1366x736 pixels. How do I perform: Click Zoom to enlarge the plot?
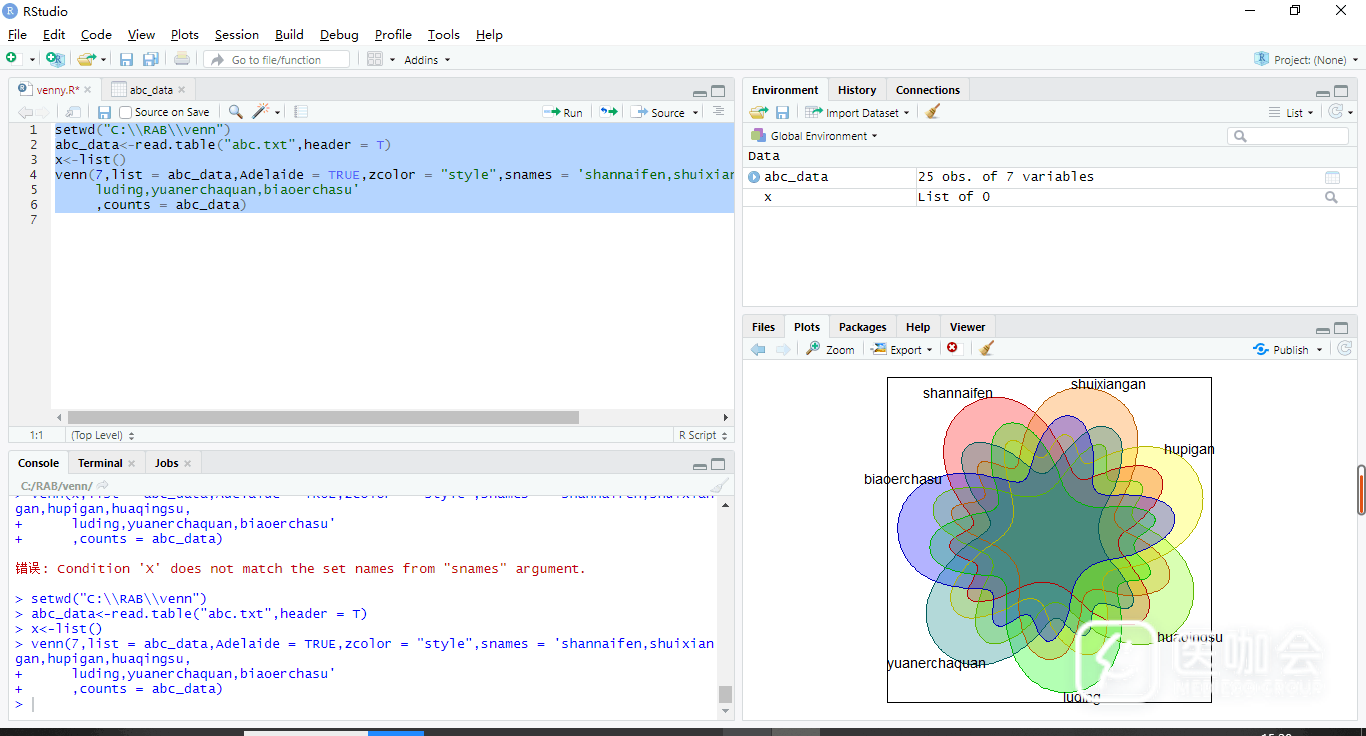click(831, 349)
